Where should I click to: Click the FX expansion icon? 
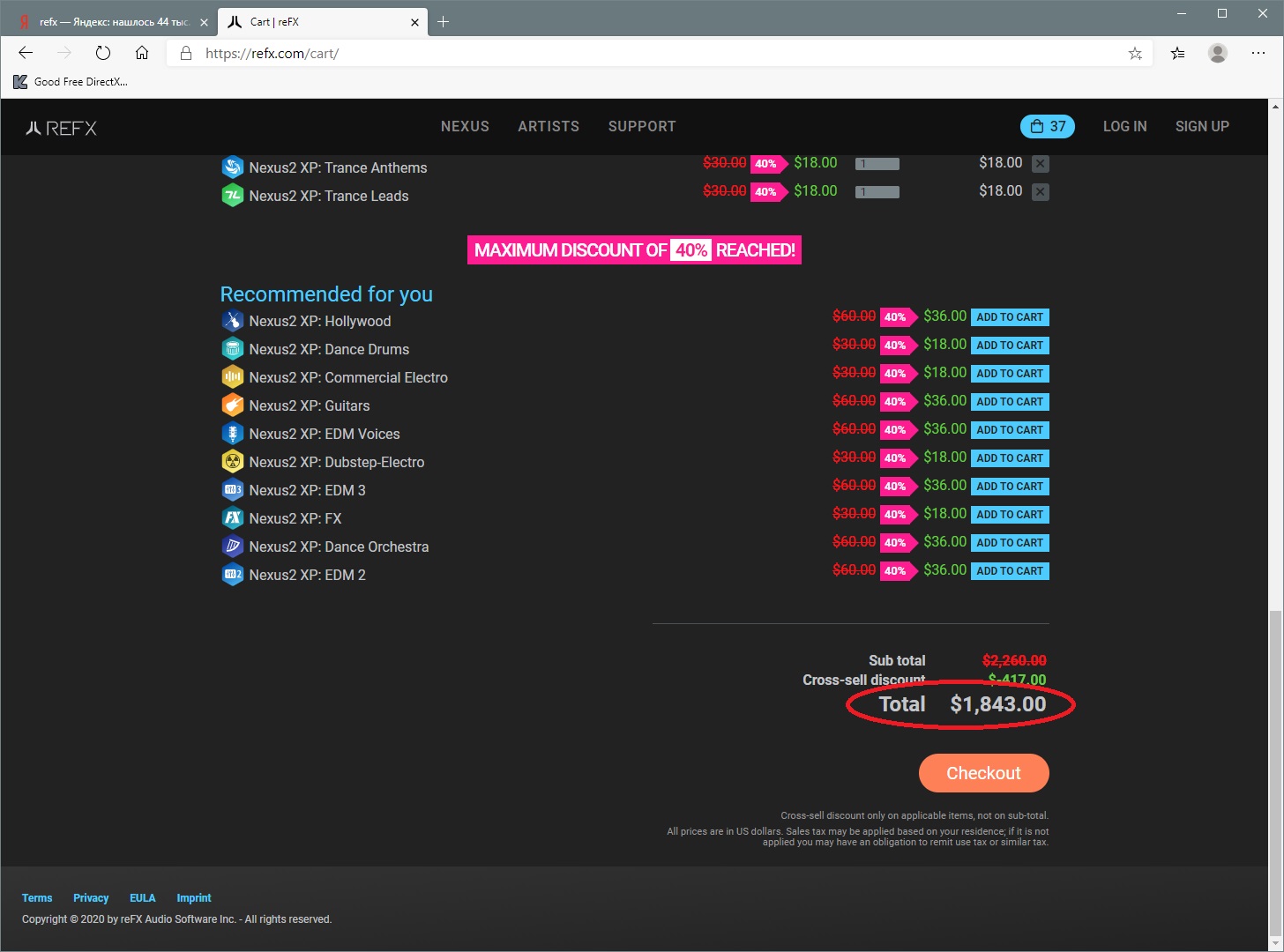[x=232, y=518]
